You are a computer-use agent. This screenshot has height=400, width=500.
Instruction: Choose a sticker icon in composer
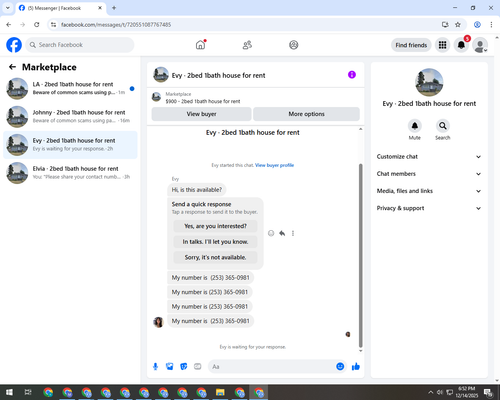pos(184,367)
